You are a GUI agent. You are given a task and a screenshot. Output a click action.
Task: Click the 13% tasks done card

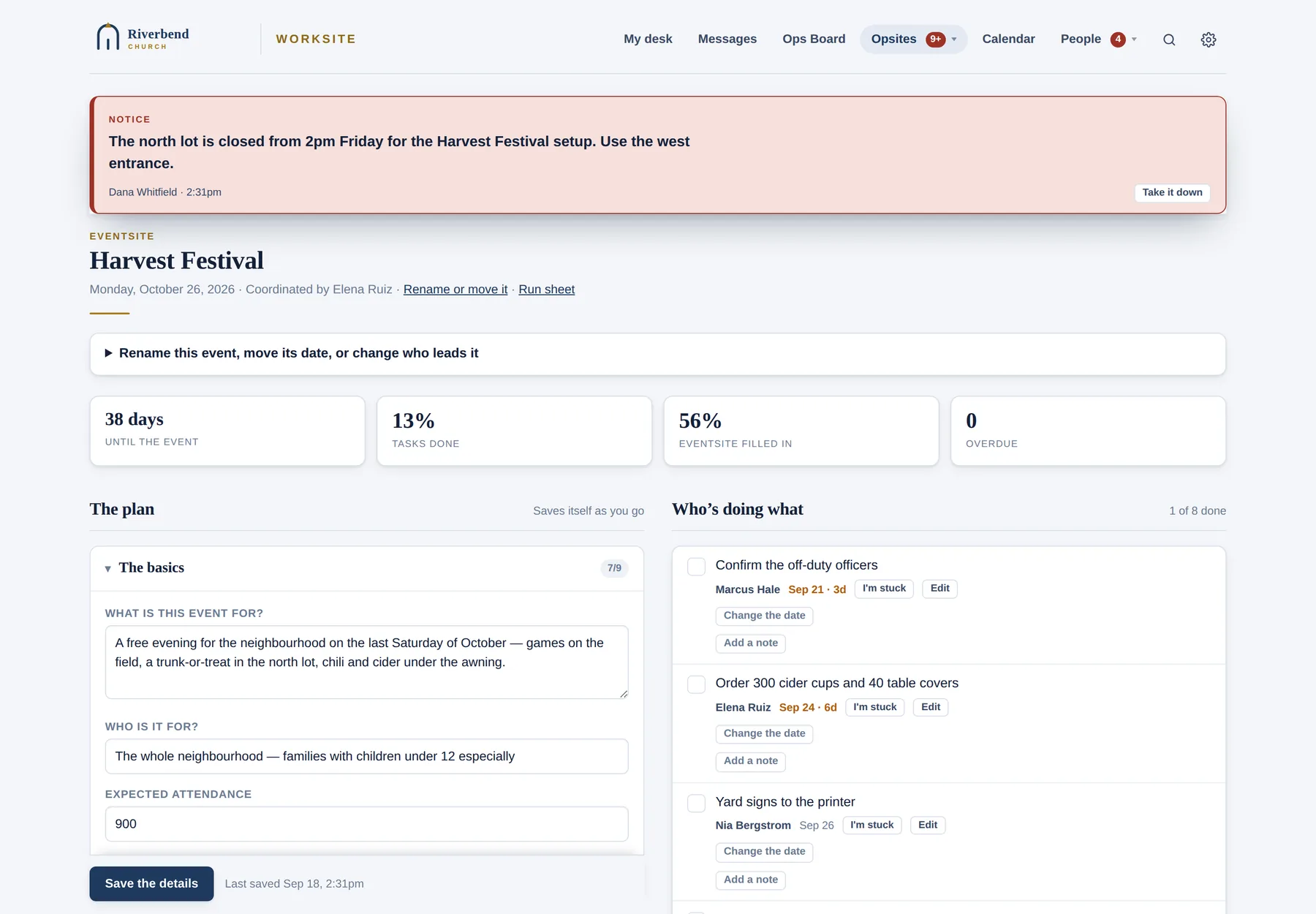tap(514, 431)
